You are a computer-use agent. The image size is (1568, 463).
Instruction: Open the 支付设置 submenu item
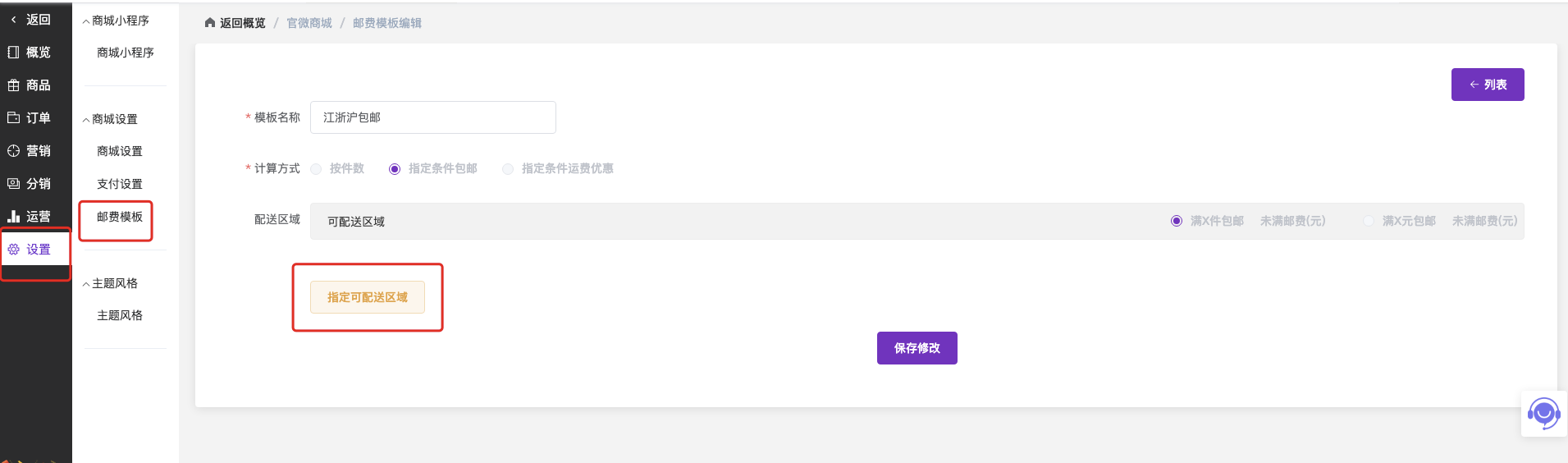coord(120,184)
